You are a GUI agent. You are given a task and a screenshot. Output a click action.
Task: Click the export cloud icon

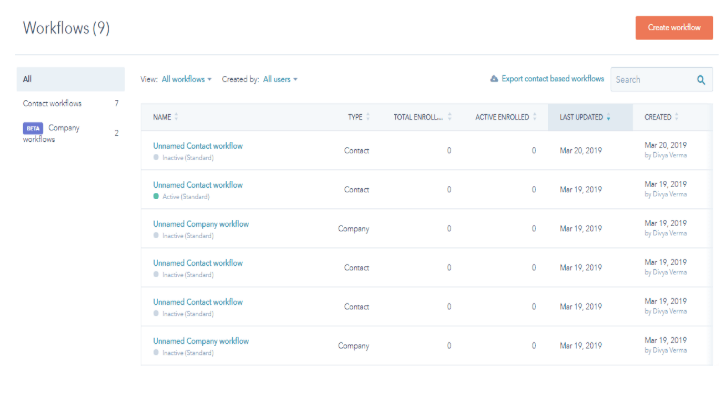pos(494,79)
